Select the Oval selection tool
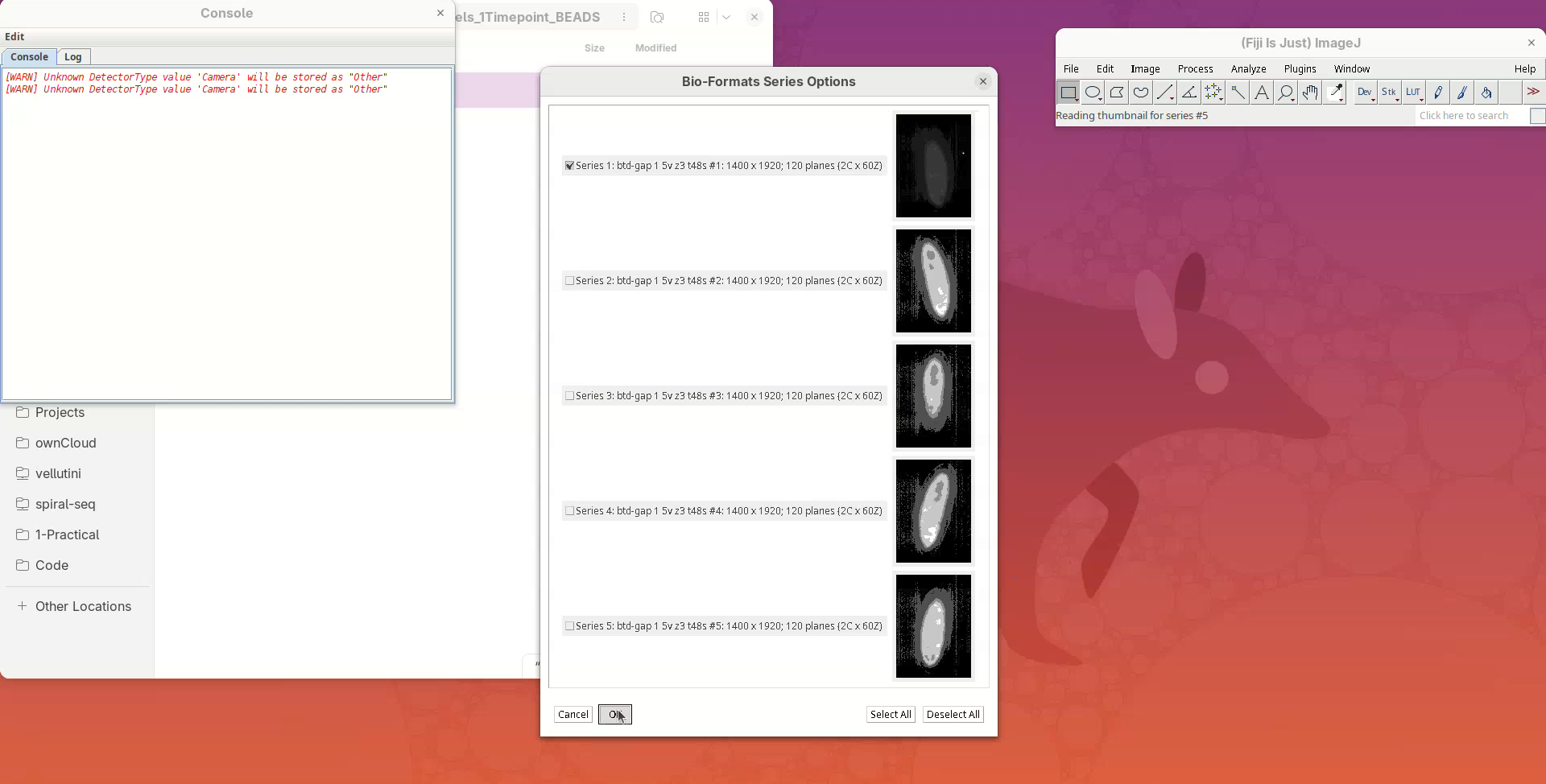The width and height of the screenshot is (1546, 784). 1092,93
